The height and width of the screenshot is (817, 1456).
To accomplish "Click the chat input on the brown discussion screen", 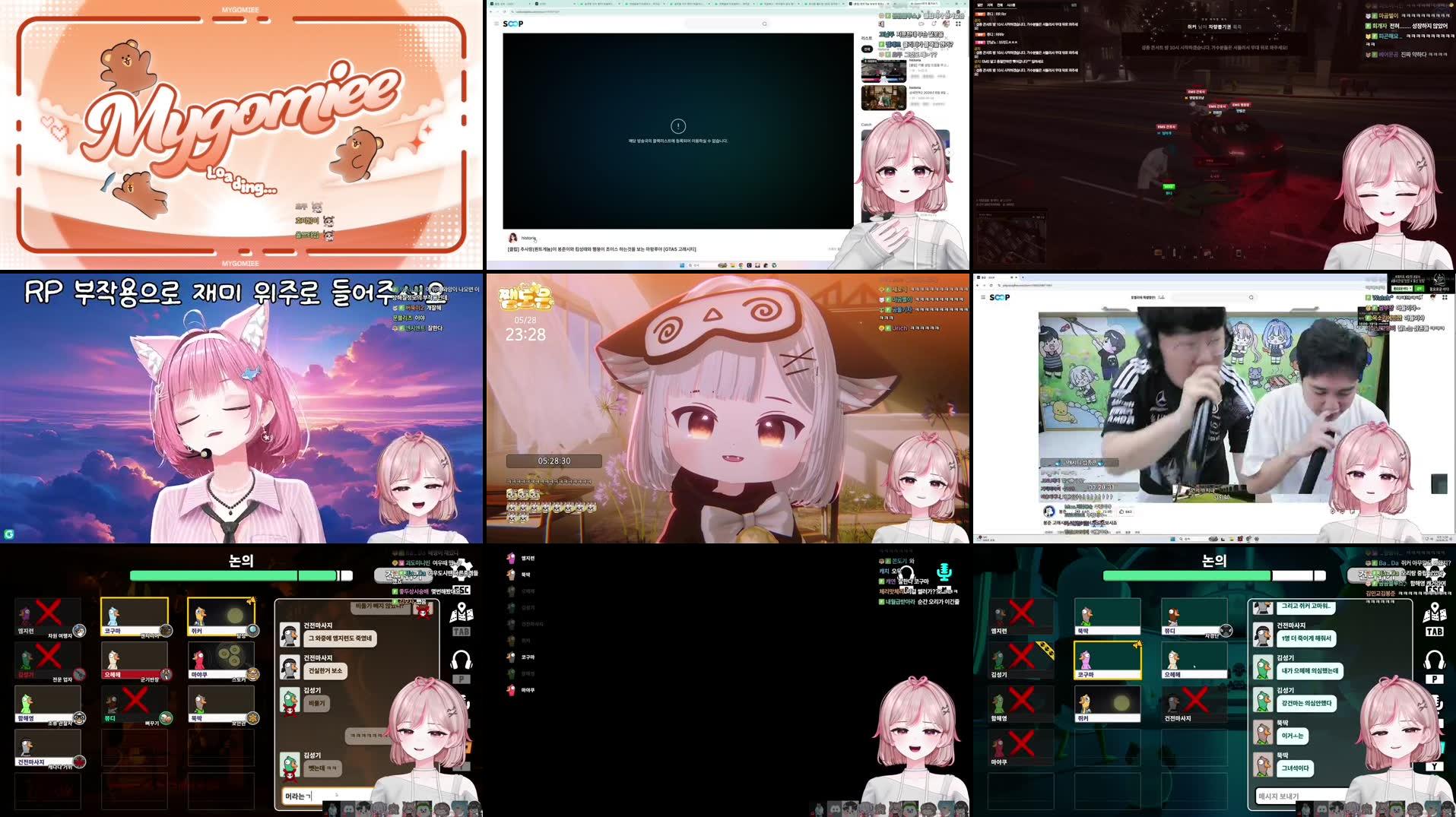I will click(x=327, y=796).
